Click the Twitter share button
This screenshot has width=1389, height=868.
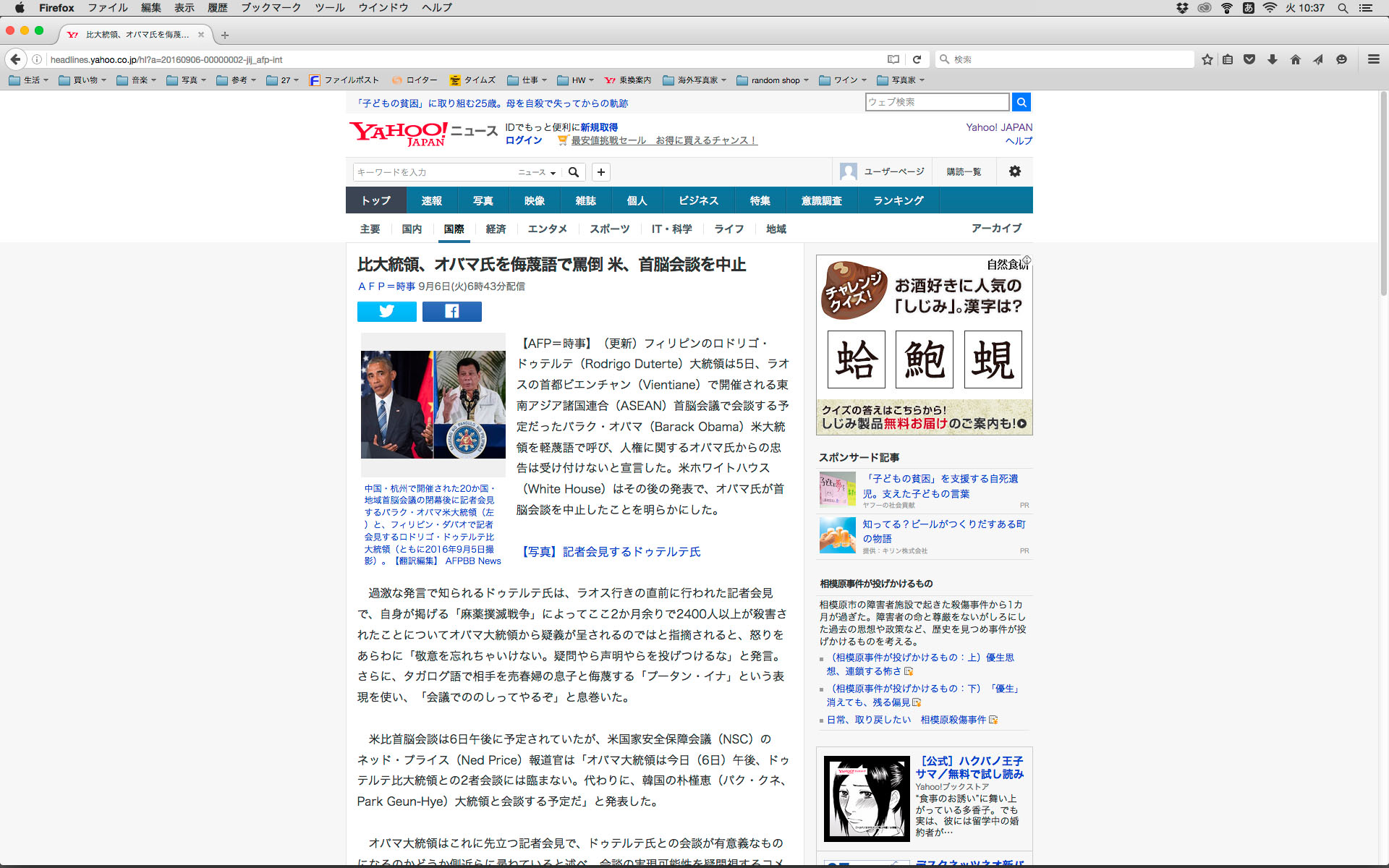coord(386,312)
